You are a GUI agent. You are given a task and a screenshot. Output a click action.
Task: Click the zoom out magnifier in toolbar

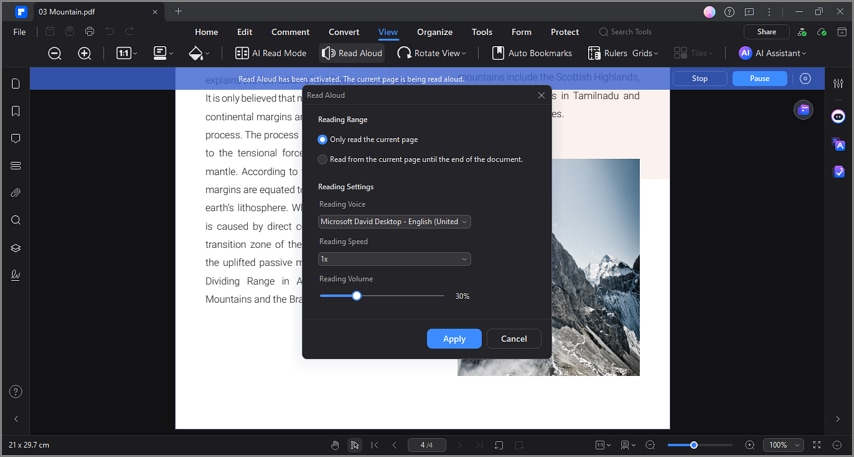54,53
